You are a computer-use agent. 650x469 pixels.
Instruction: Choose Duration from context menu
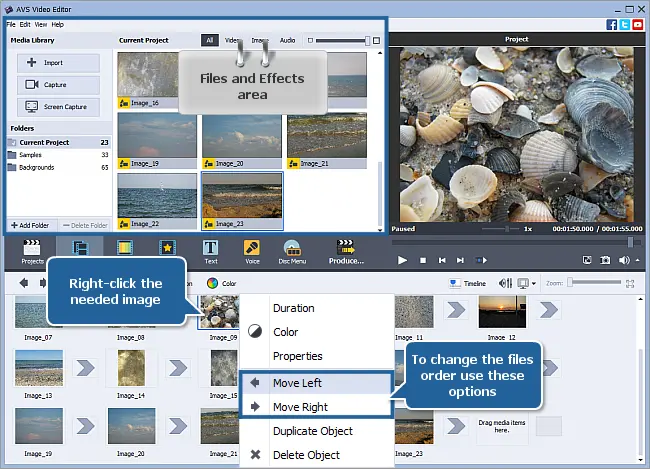tap(317, 308)
